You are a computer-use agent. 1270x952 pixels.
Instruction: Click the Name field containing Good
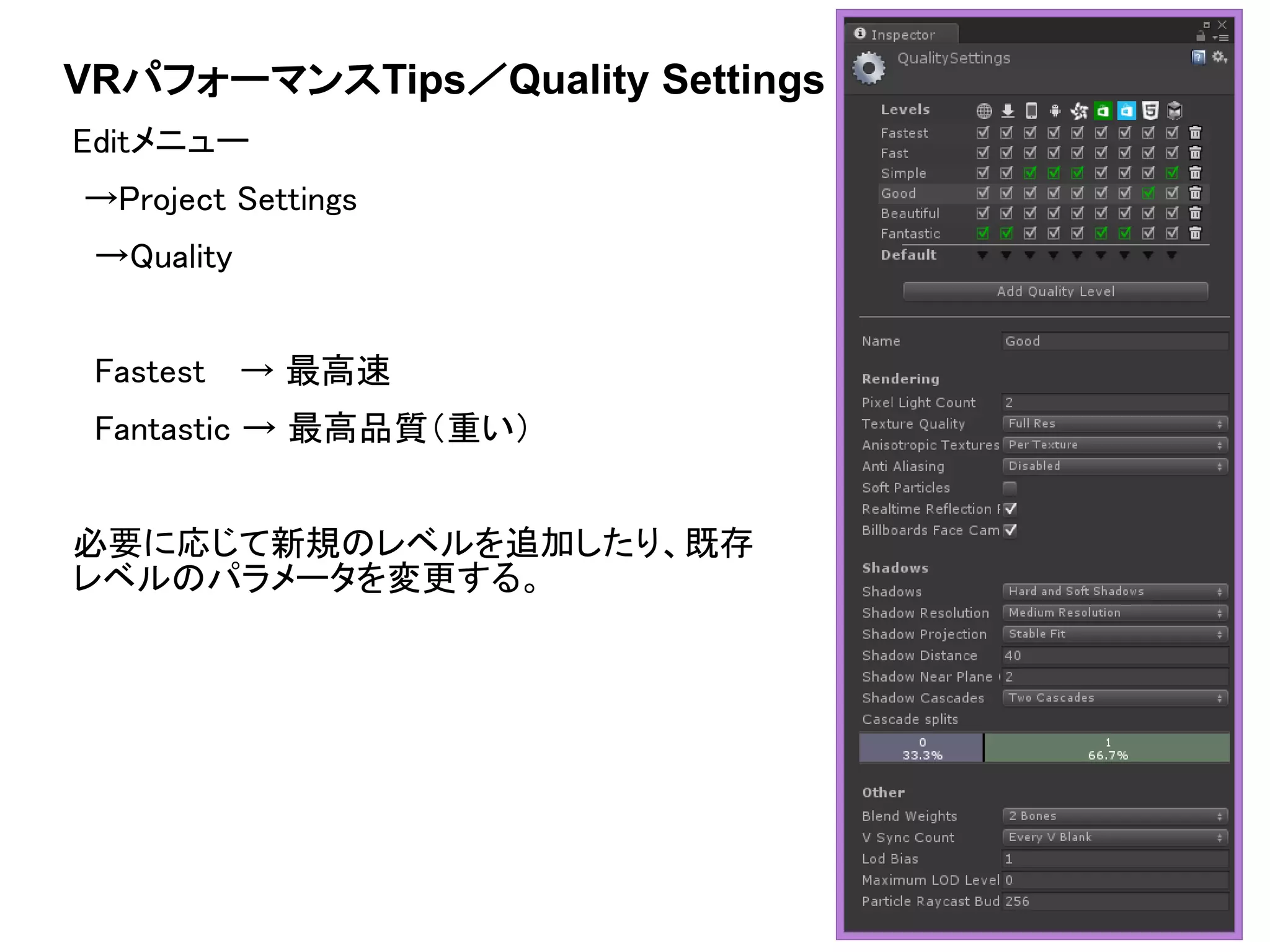(x=1115, y=342)
